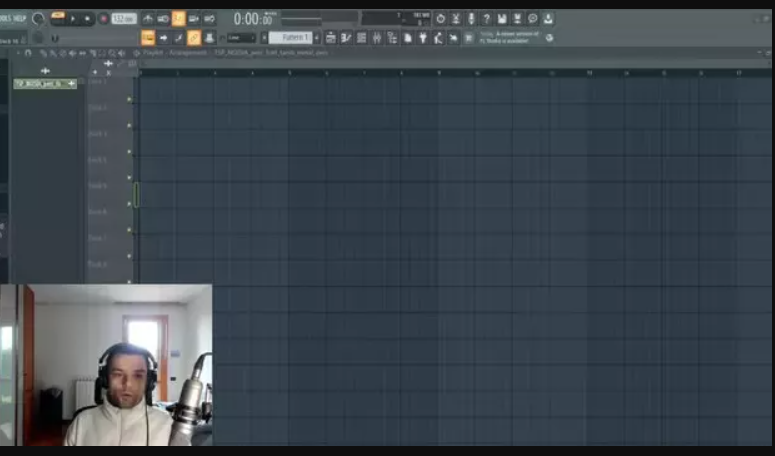Select the playlist zoom magnifier tool
The image size is (775, 456).
click(x=112, y=53)
